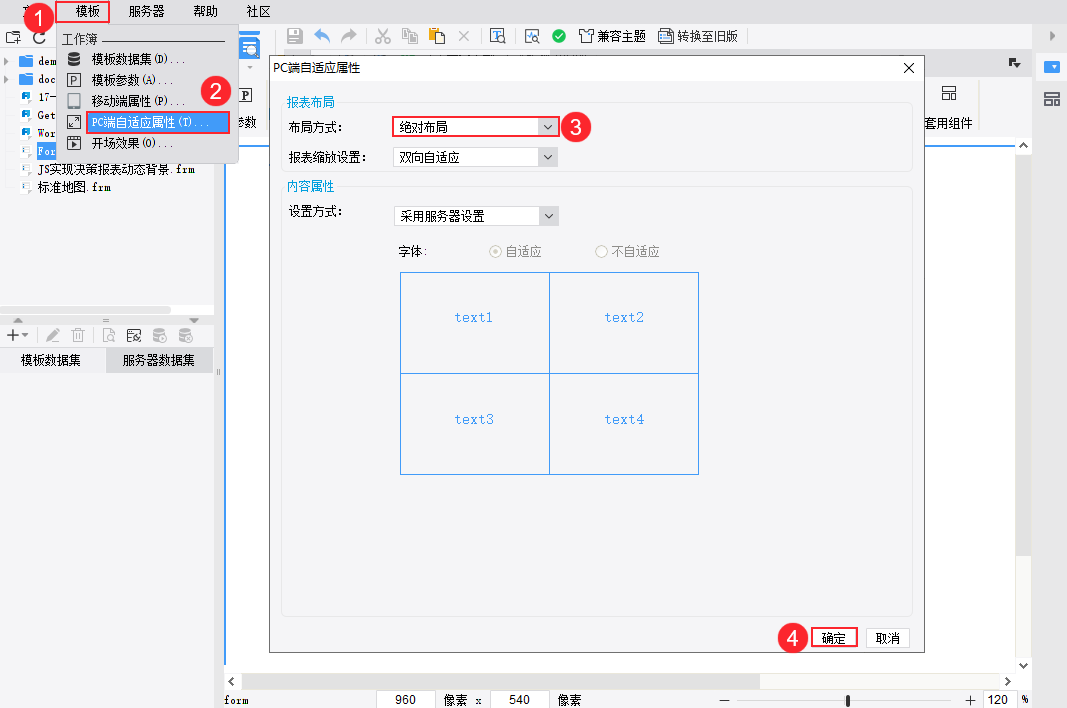The height and width of the screenshot is (708, 1067).
Task: Cancel the dialog using 取消
Action: pyautogui.click(x=888, y=637)
